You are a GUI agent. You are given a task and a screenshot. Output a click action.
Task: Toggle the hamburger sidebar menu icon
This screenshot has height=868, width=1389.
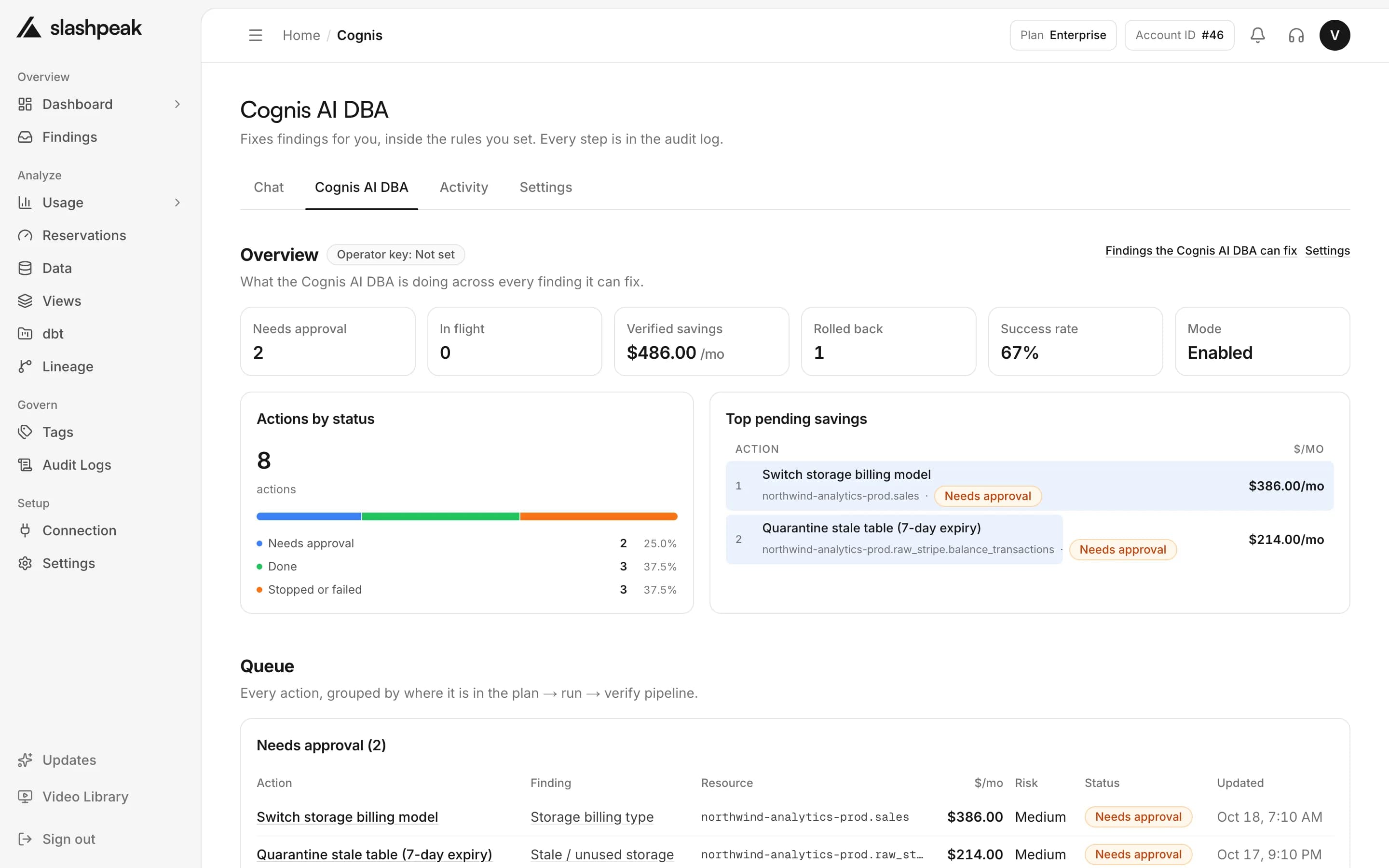(x=256, y=35)
